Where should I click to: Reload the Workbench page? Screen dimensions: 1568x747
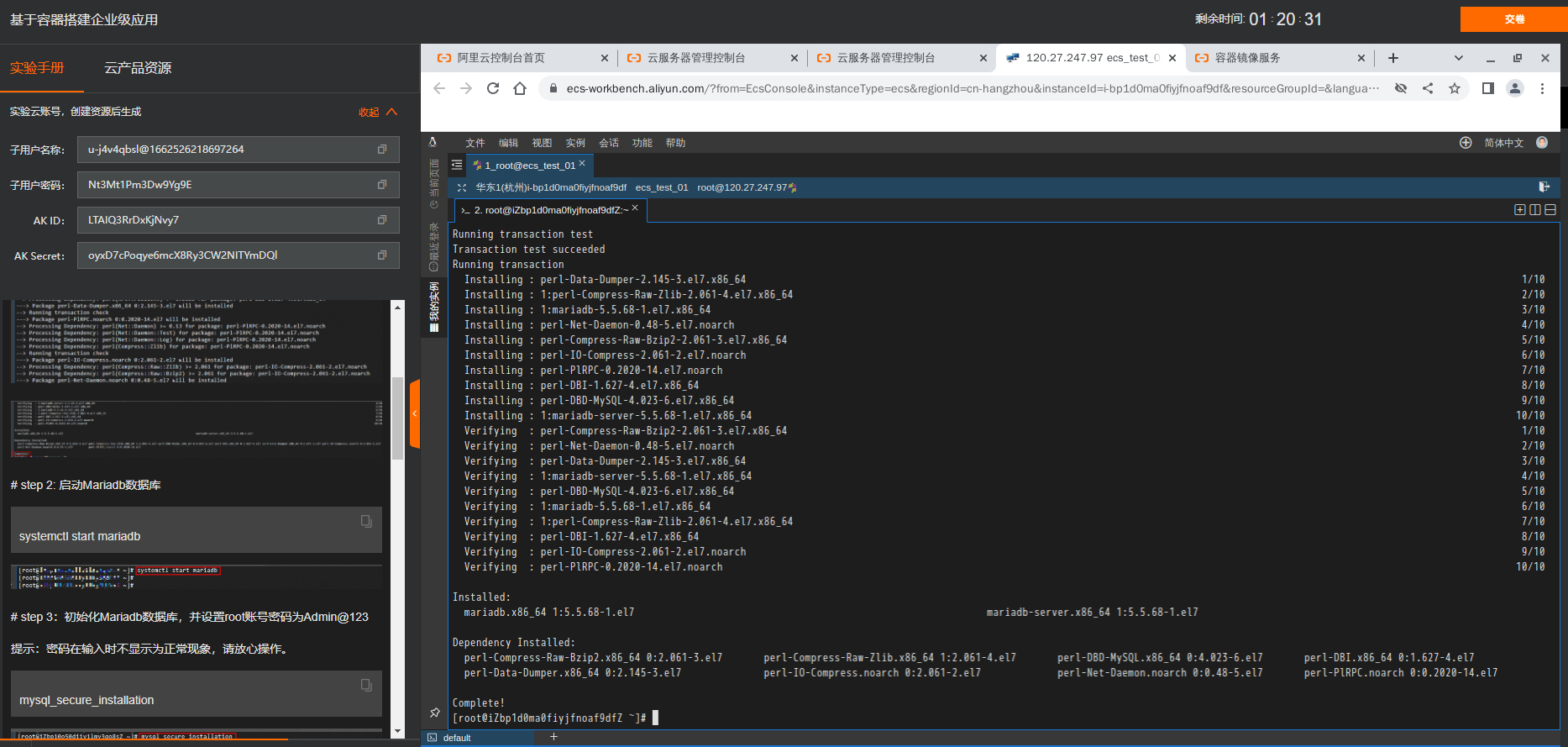click(493, 88)
